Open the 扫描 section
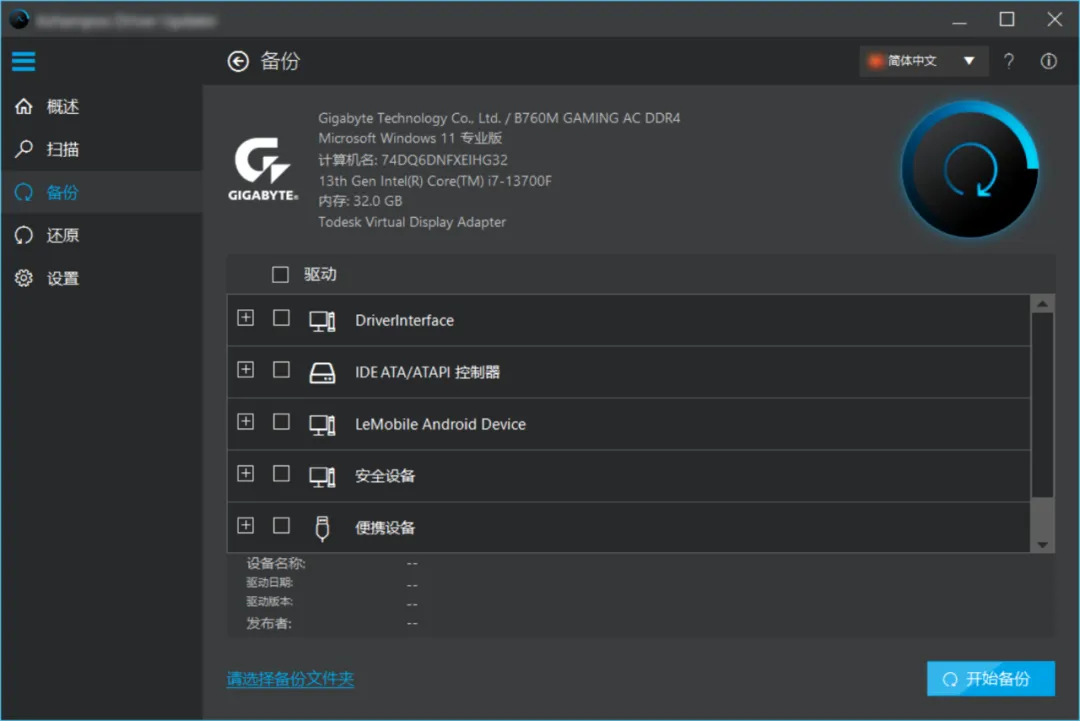This screenshot has width=1080, height=721. (102, 149)
